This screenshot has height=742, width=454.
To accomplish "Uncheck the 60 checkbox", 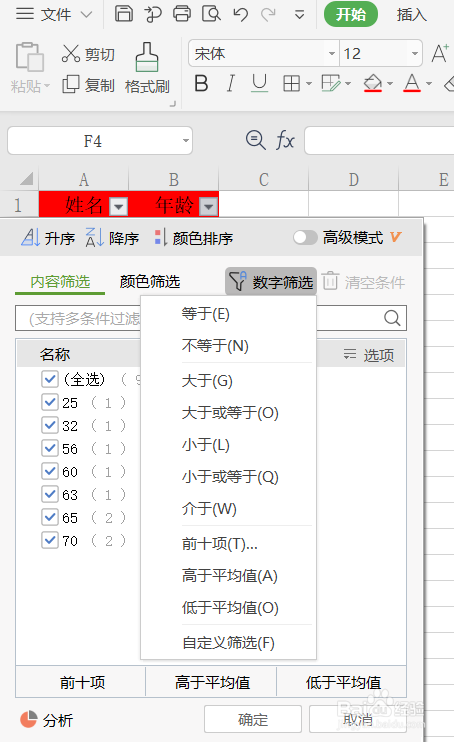I will (50, 471).
